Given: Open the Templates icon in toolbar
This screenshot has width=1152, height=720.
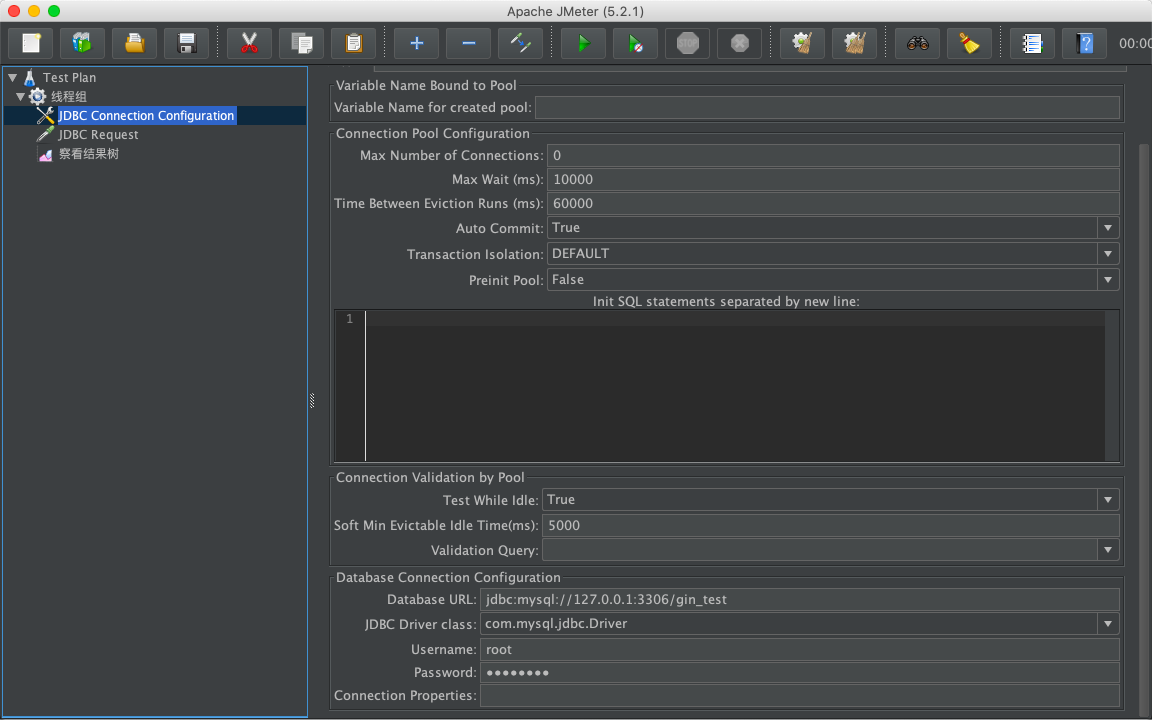Looking at the screenshot, I should (82, 43).
